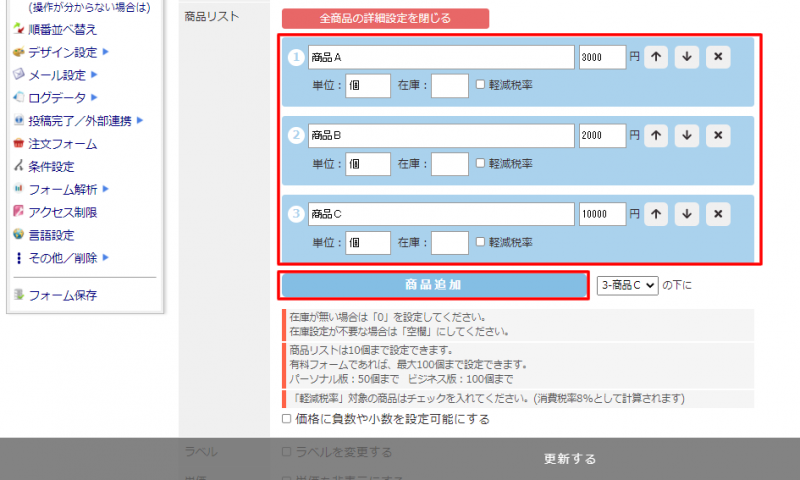The width and height of the screenshot is (800, 480).
Task: Move 商品B down with arrow button
Action: [x=686, y=135]
